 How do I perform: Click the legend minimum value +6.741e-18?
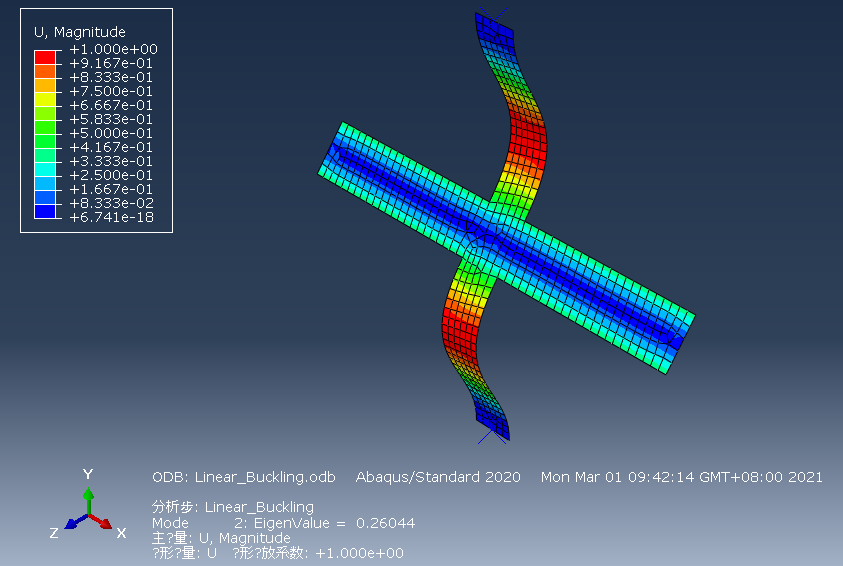pyautogui.click(x=112, y=217)
